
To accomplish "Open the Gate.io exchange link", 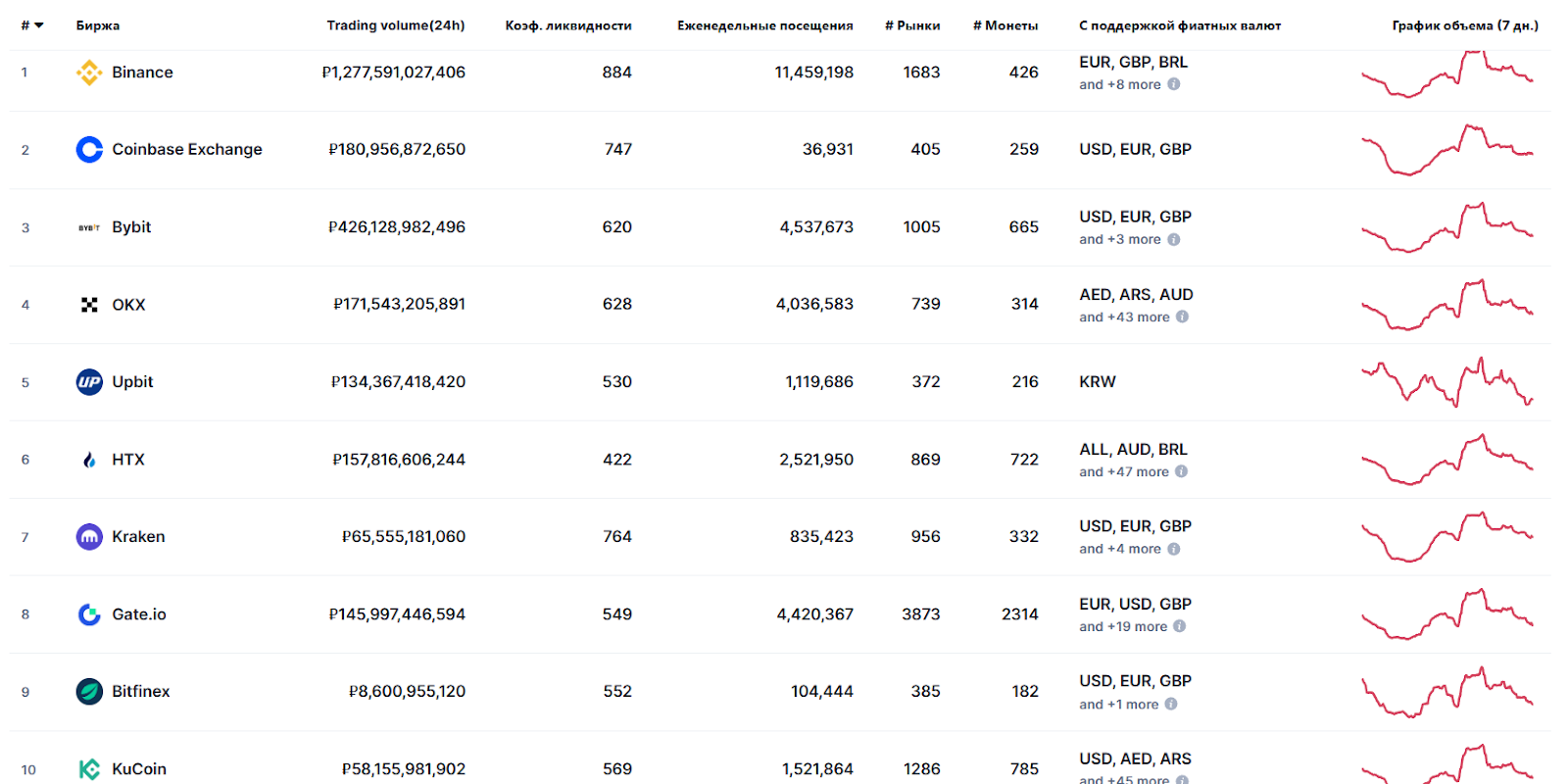I will pos(139,614).
